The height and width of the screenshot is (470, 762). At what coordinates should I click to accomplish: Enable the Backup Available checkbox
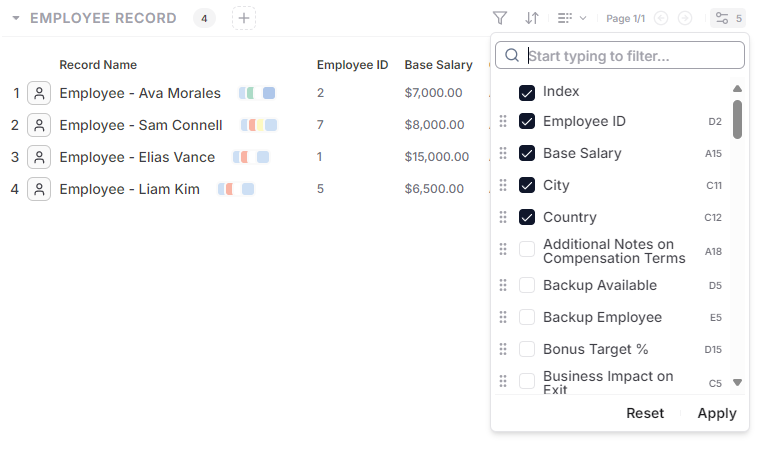tap(527, 285)
